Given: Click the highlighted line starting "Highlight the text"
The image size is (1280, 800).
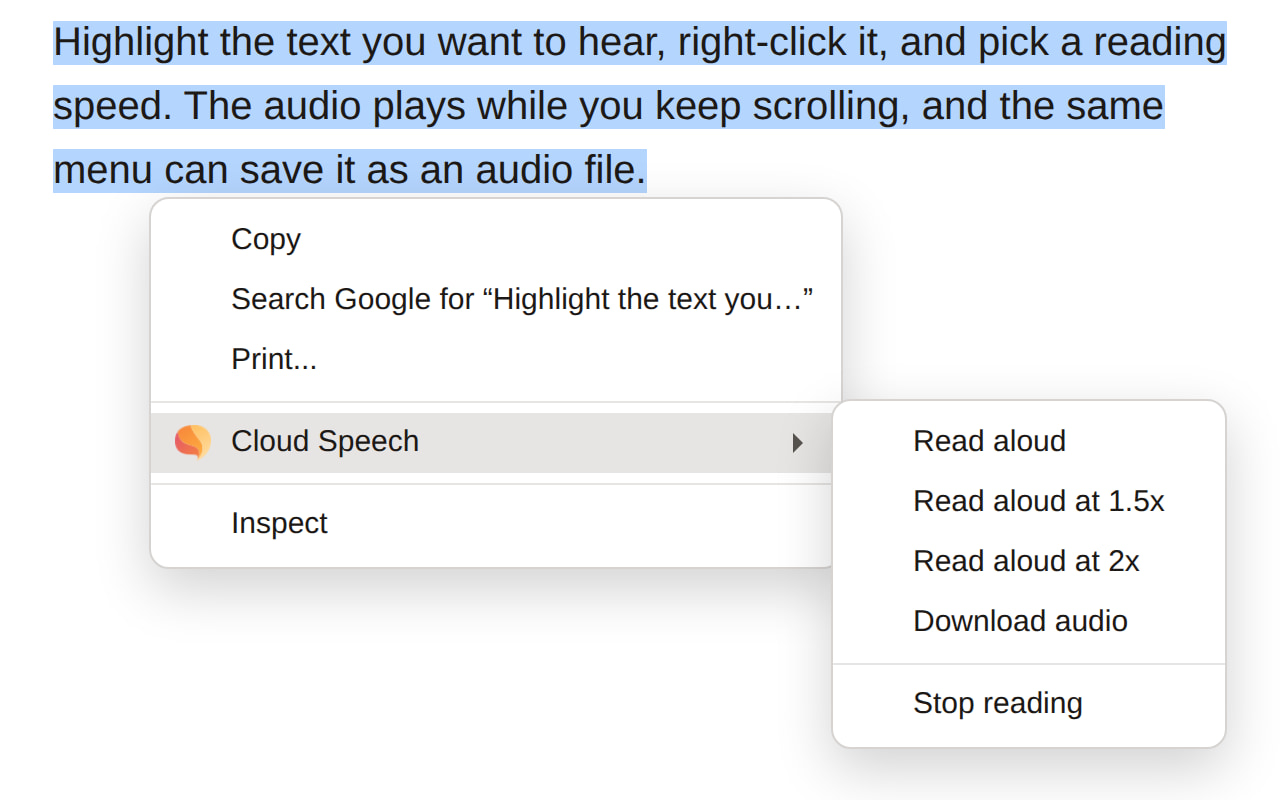Looking at the screenshot, I should coord(640,43).
